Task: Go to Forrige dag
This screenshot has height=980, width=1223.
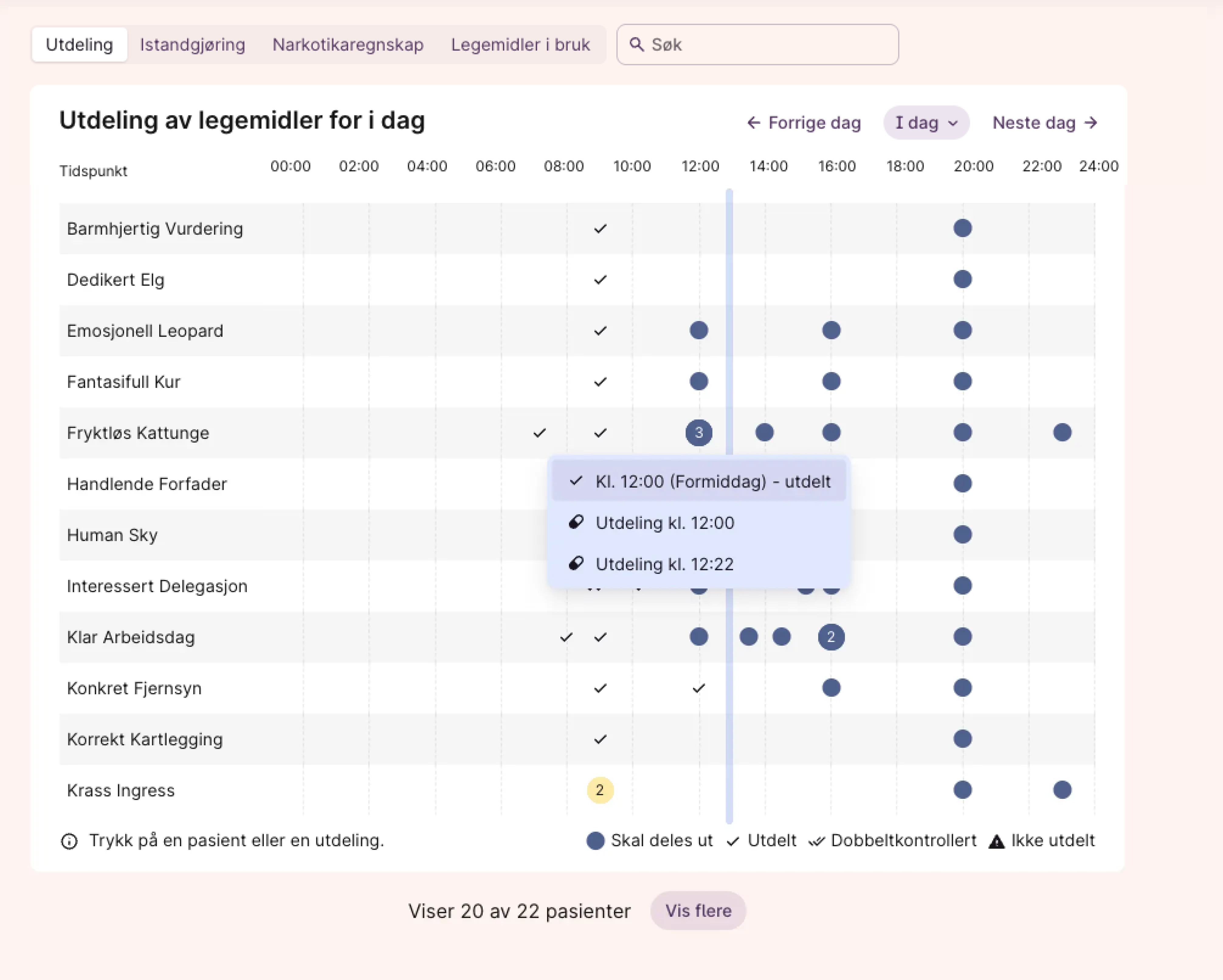Action: [804, 122]
